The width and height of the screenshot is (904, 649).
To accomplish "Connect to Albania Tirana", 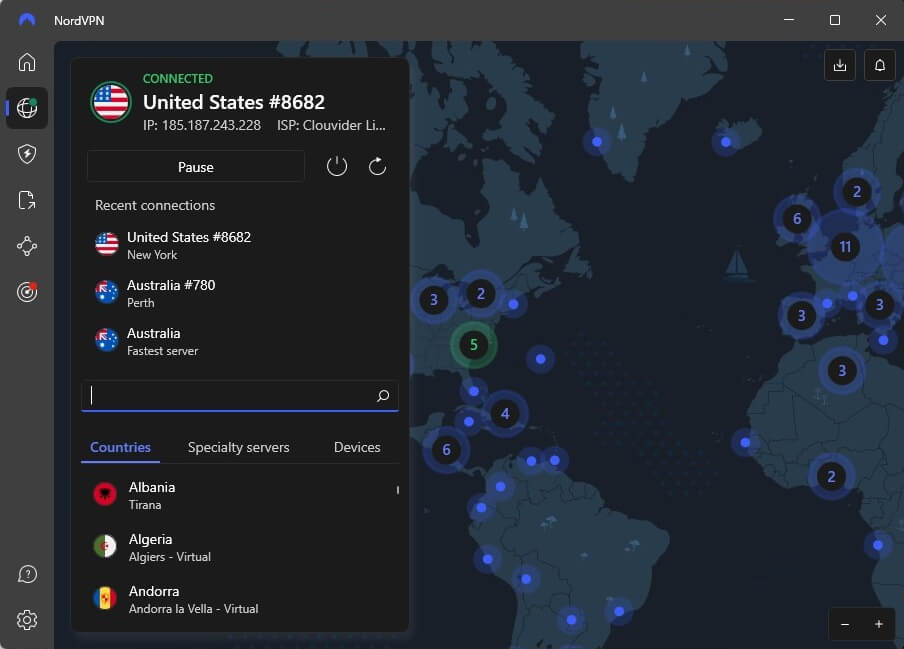I will (x=239, y=495).
